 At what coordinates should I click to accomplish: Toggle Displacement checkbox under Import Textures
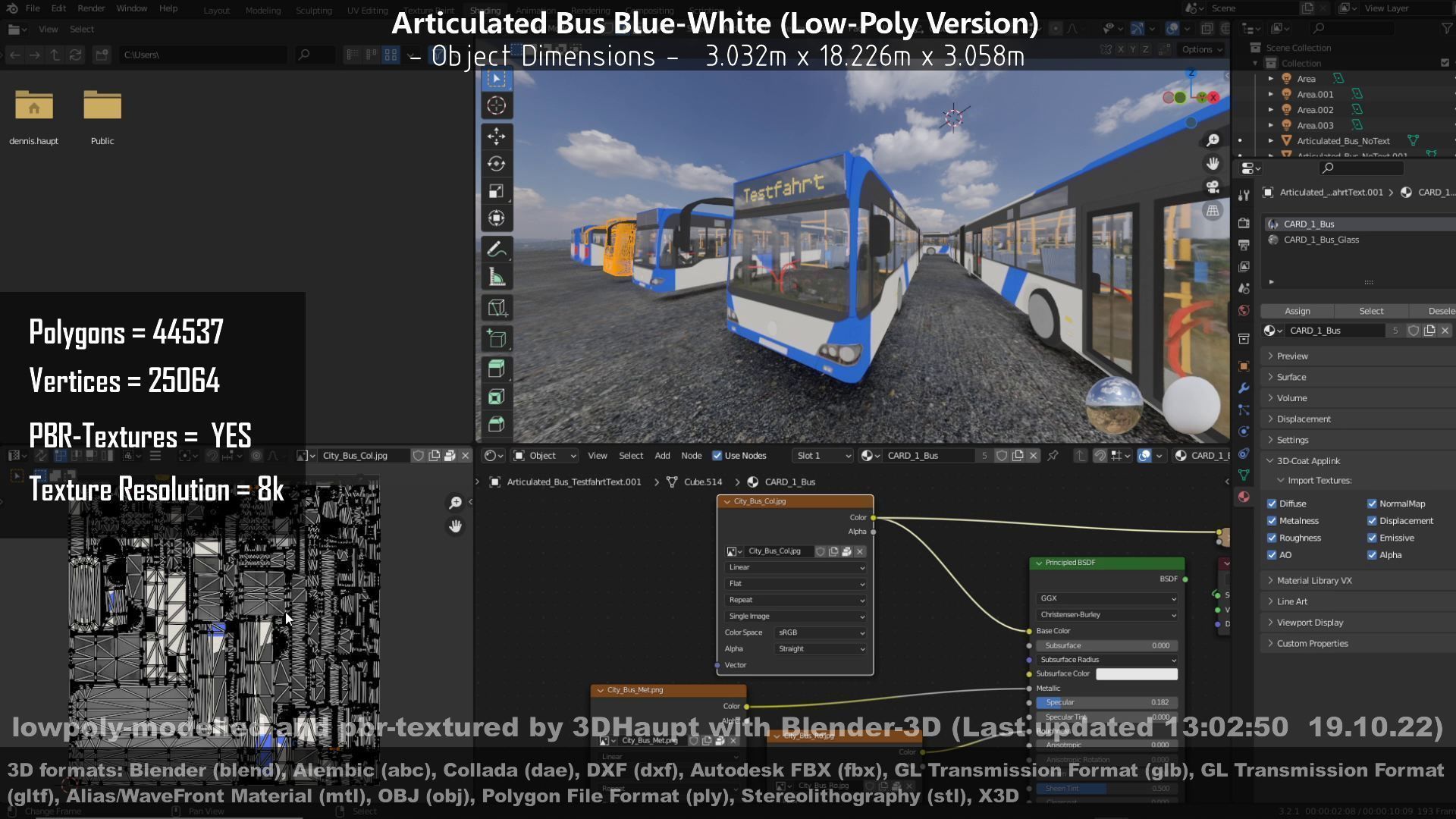tap(1372, 521)
